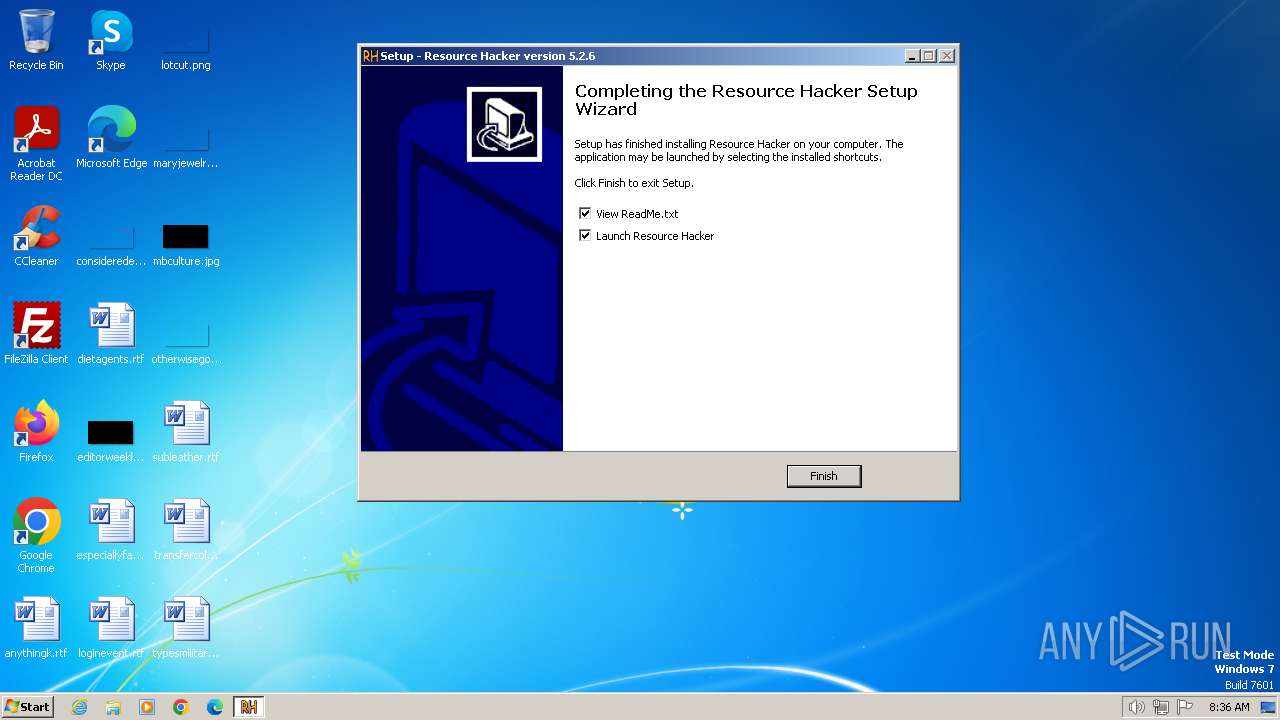Select the lotcut.png file icon

tap(186, 48)
